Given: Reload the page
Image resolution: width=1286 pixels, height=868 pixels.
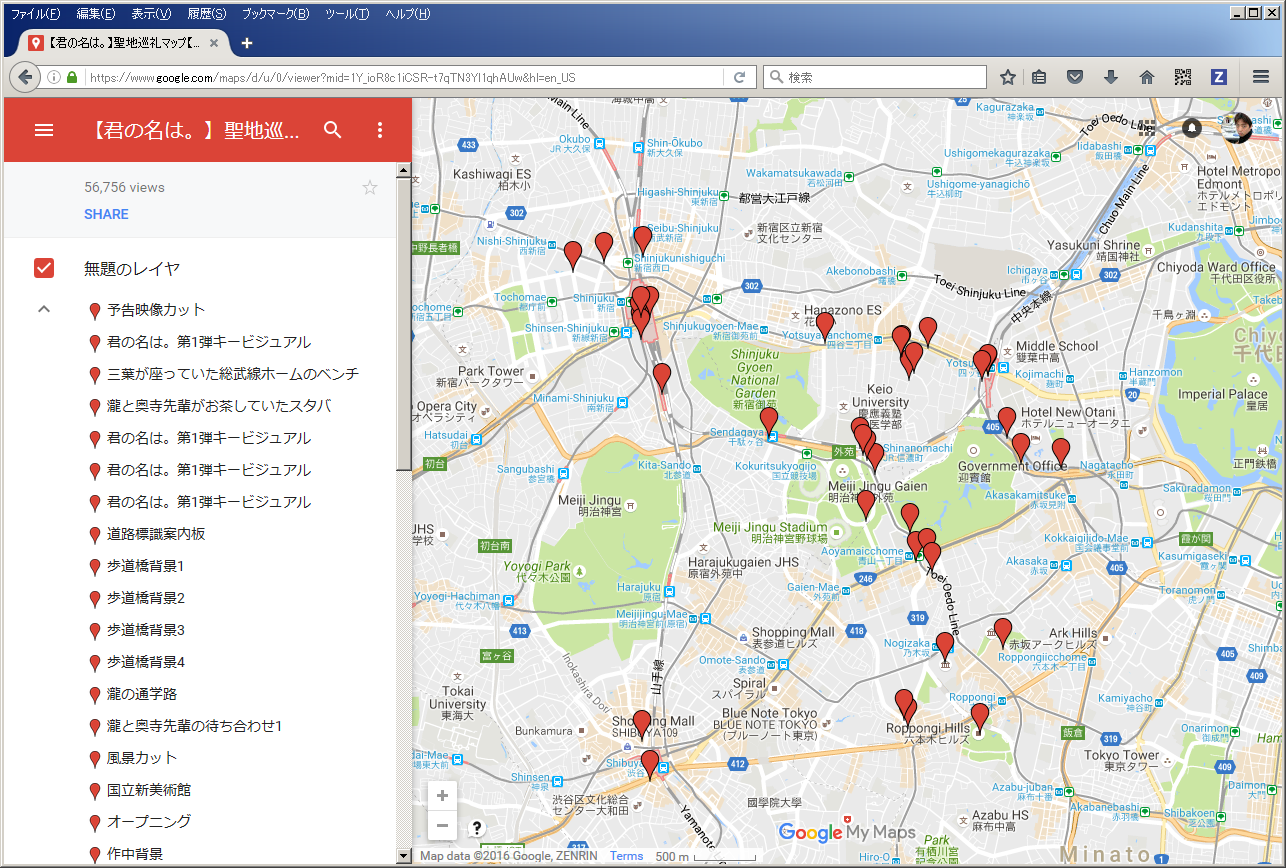Looking at the screenshot, I should coord(739,77).
